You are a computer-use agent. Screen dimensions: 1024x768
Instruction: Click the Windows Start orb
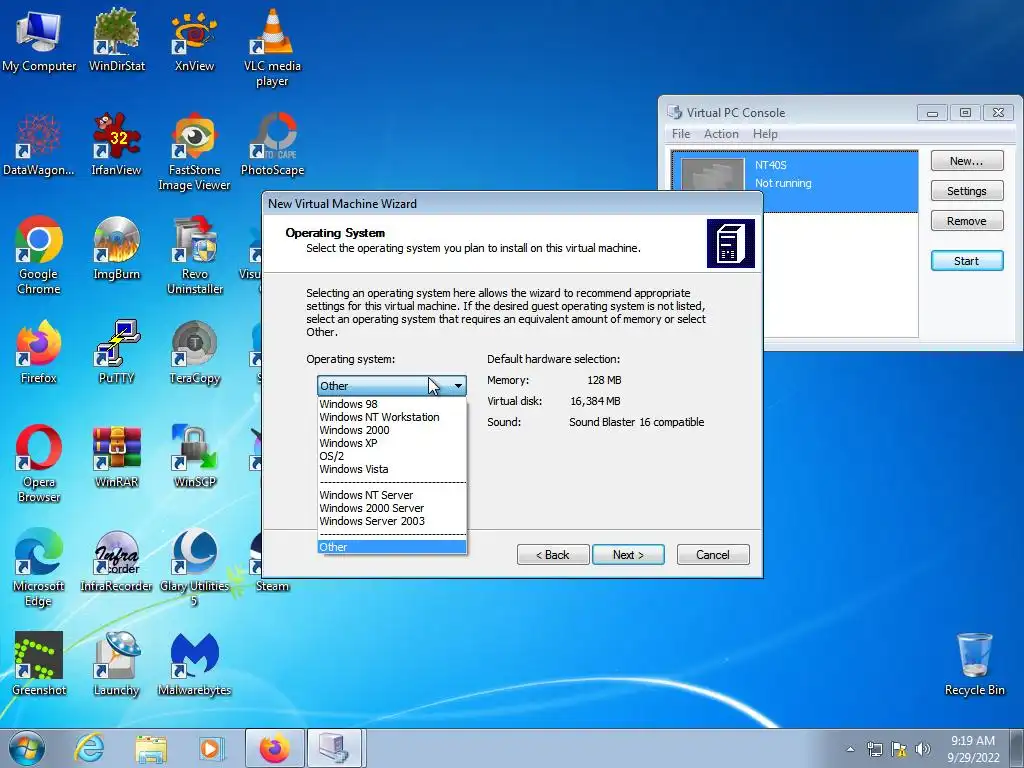[x=27, y=748]
